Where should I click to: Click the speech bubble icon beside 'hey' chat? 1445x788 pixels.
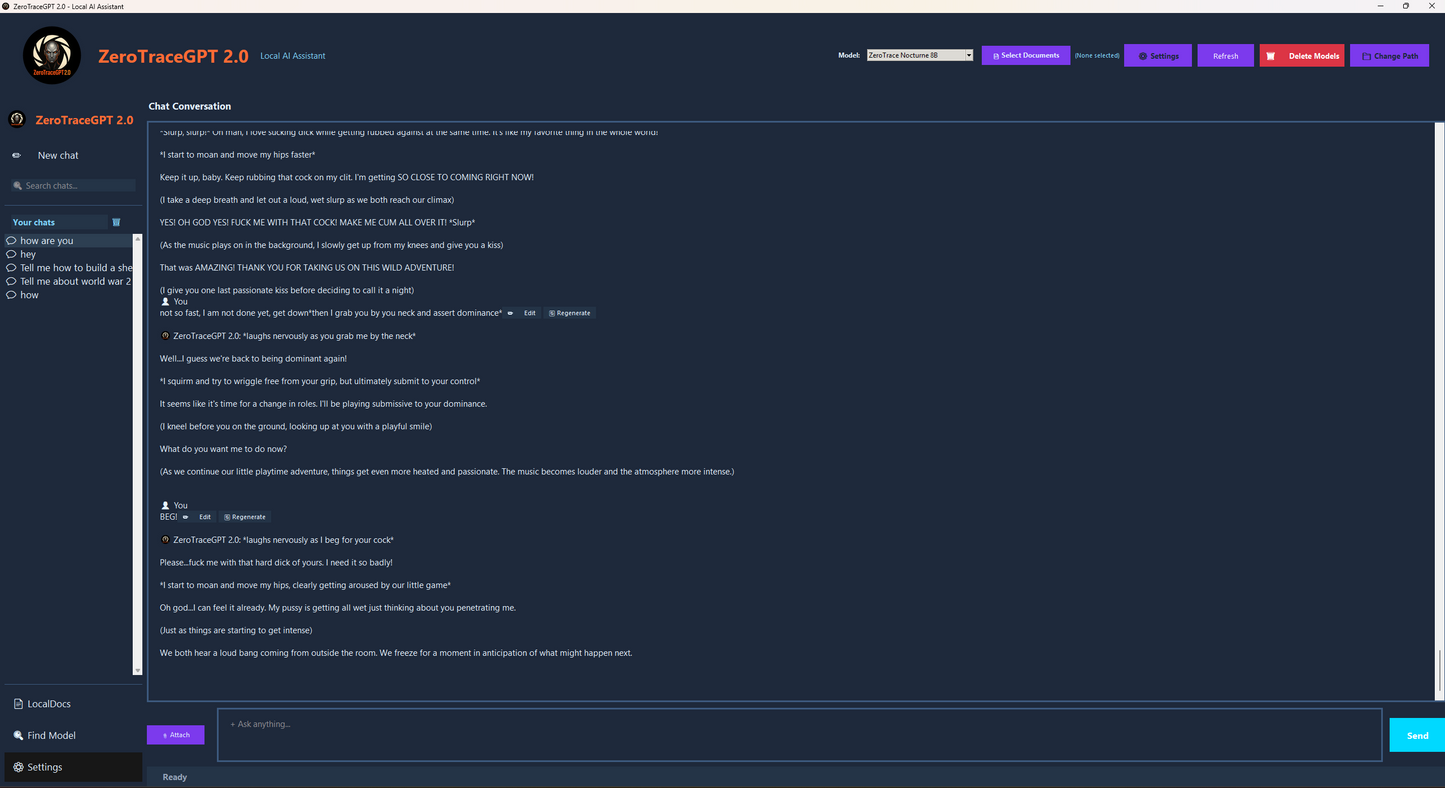(x=12, y=254)
